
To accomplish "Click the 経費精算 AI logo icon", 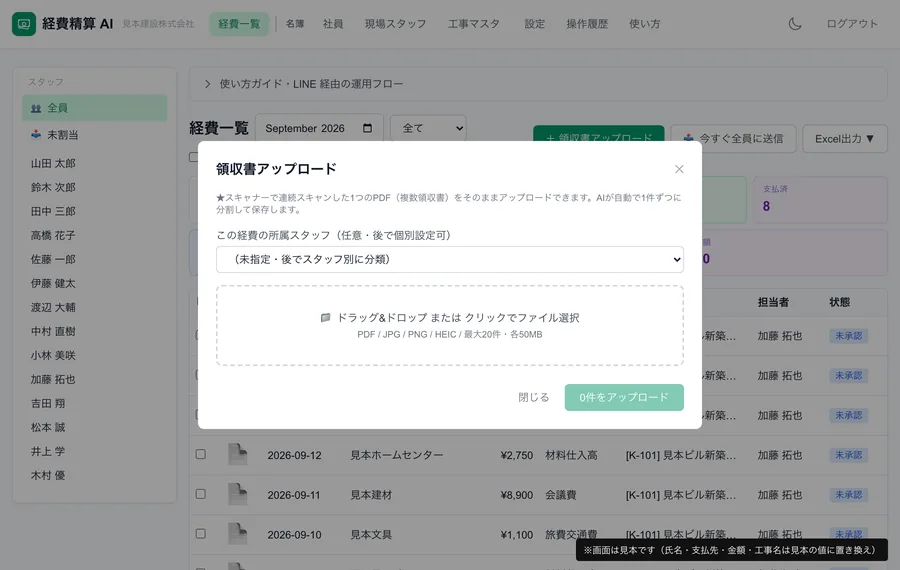I will pos(24,24).
